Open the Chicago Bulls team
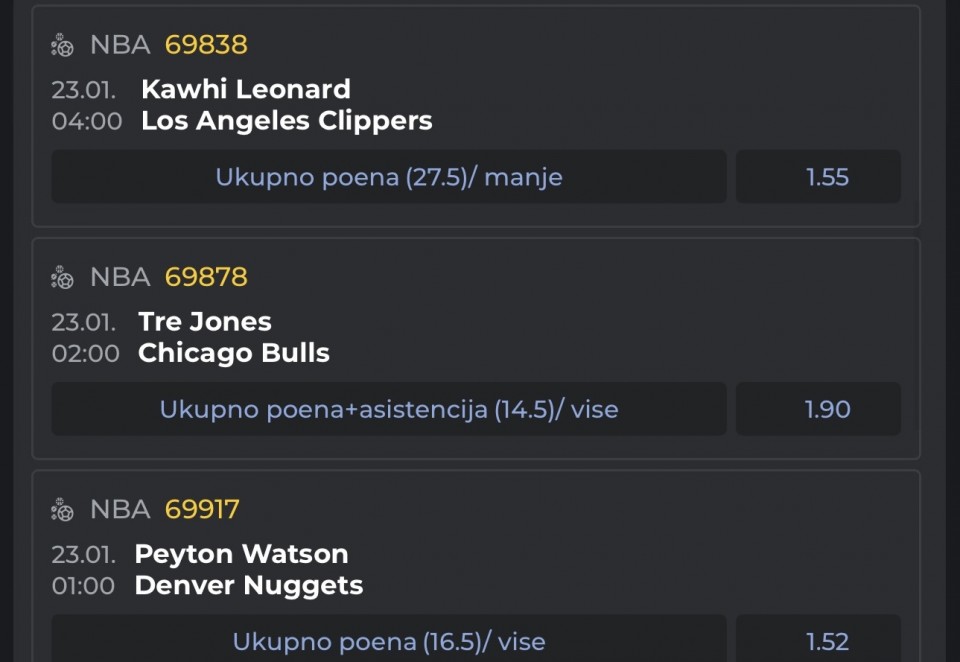The height and width of the screenshot is (662, 960). pyautogui.click(x=234, y=353)
